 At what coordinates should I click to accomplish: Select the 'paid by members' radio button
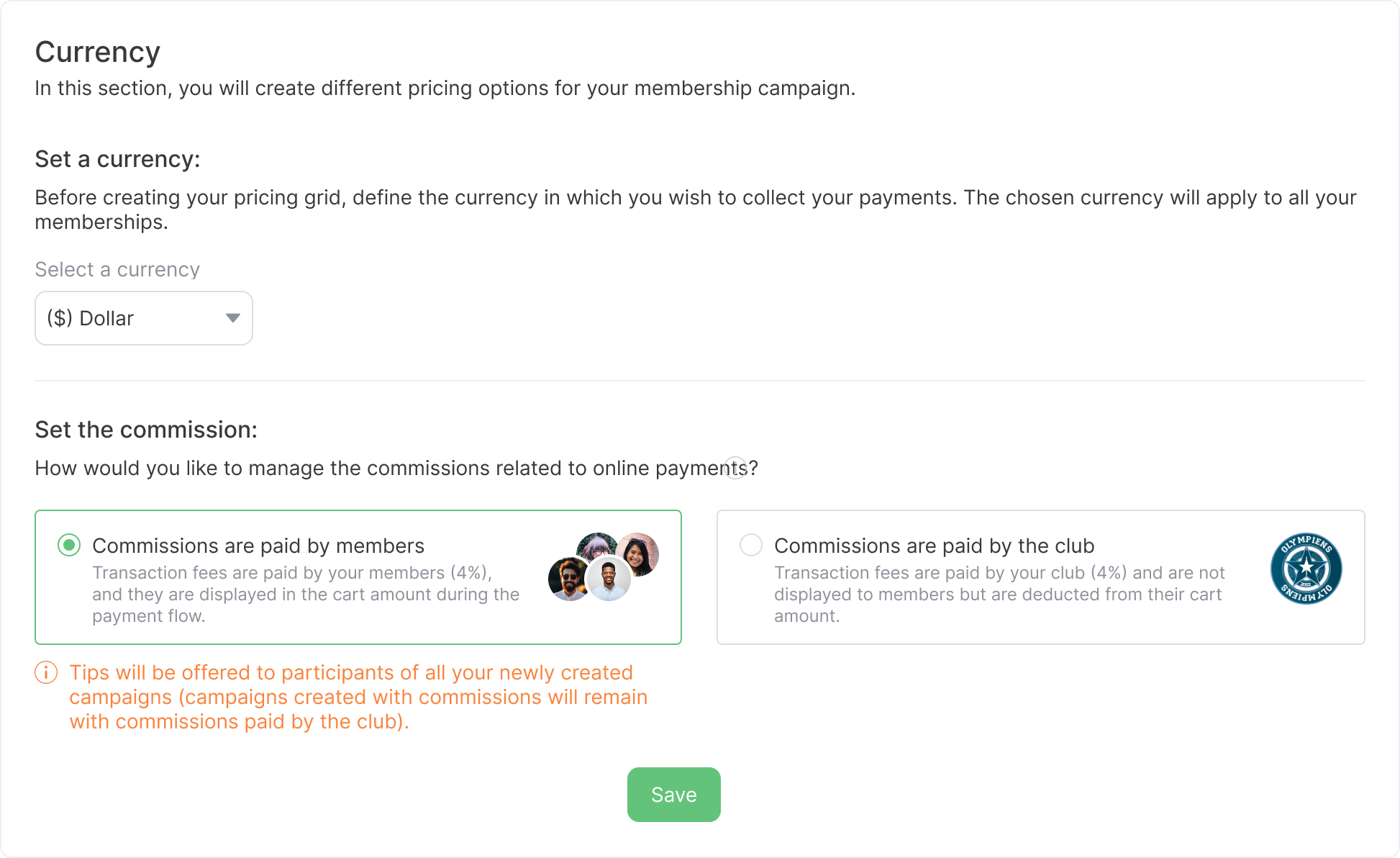(x=69, y=546)
